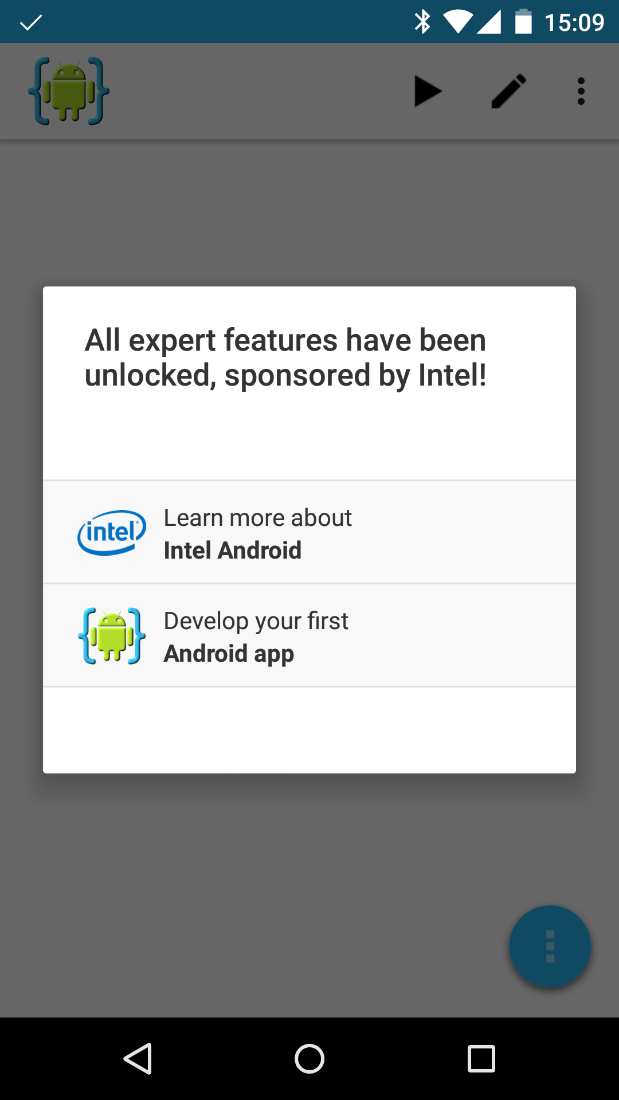This screenshot has height=1100, width=619.
Task: Go back using the navigation back triangle
Action: [138, 1058]
